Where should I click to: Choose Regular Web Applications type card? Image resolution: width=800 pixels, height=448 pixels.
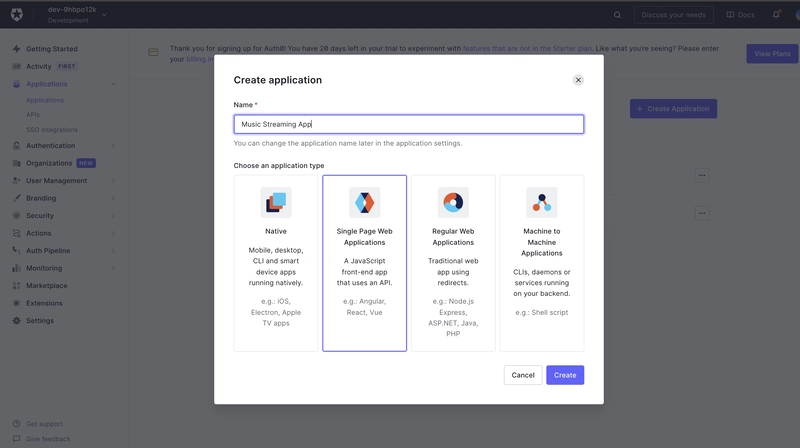pyautogui.click(x=453, y=263)
